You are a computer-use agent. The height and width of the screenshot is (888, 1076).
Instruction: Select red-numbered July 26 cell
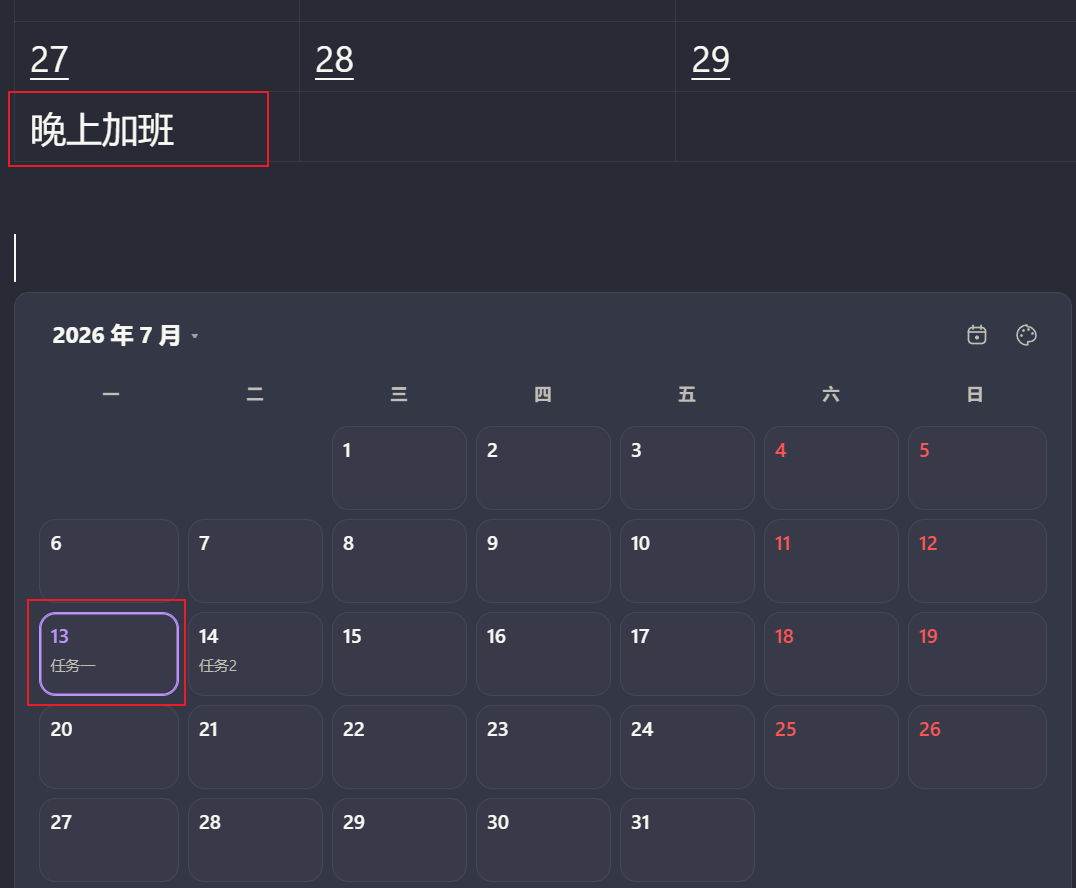(x=977, y=747)
